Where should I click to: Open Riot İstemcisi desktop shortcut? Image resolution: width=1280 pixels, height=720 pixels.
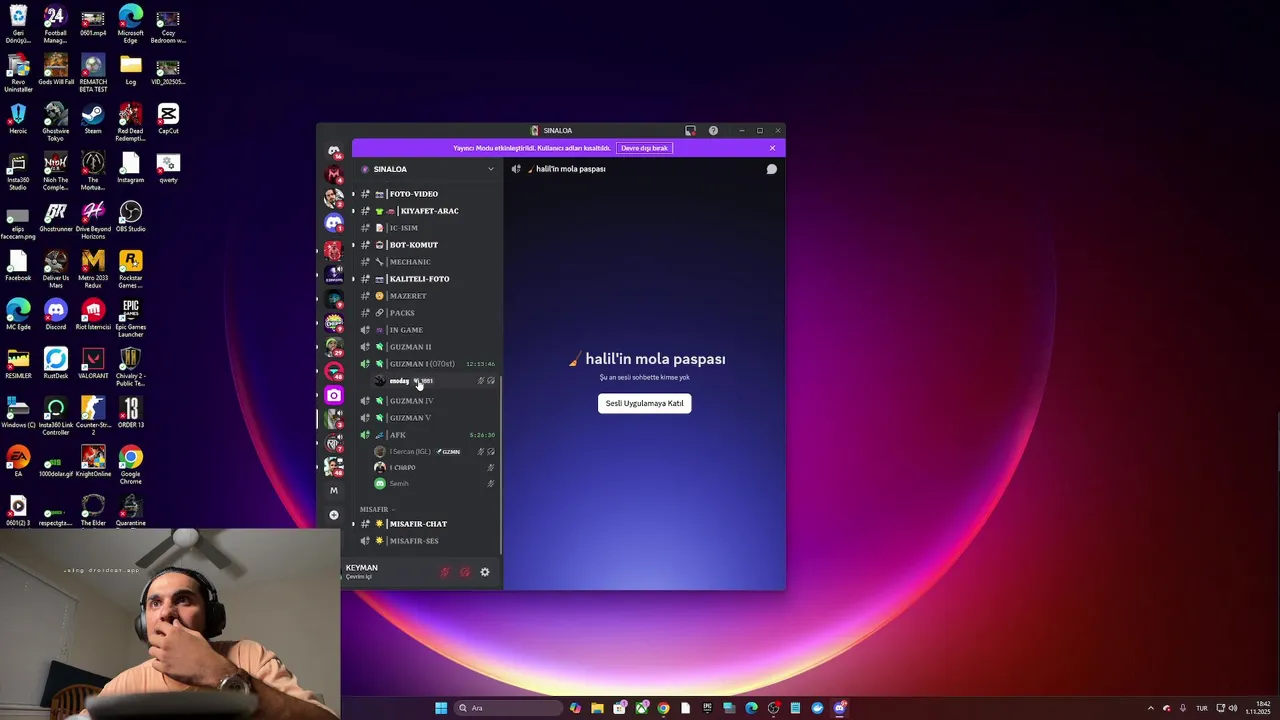[93, 316]
